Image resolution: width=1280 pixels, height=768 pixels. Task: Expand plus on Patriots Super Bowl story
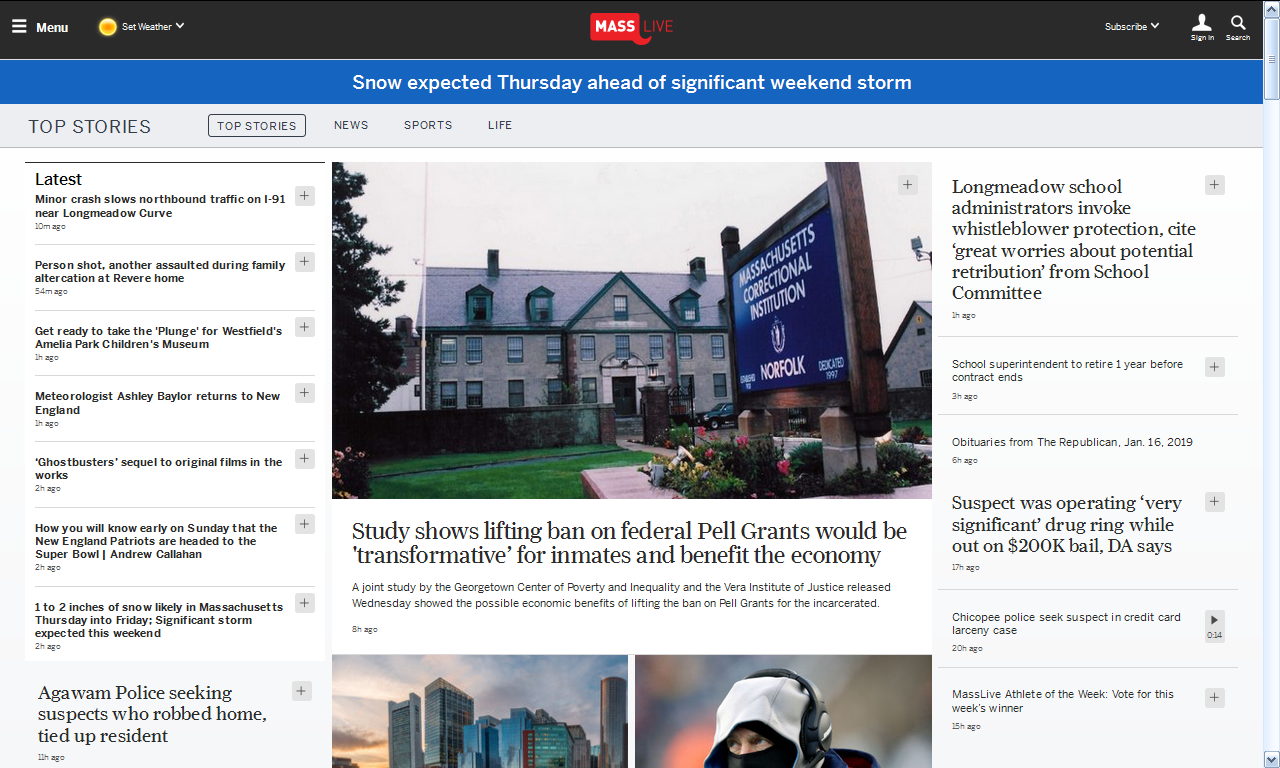(x=305, y=524)
